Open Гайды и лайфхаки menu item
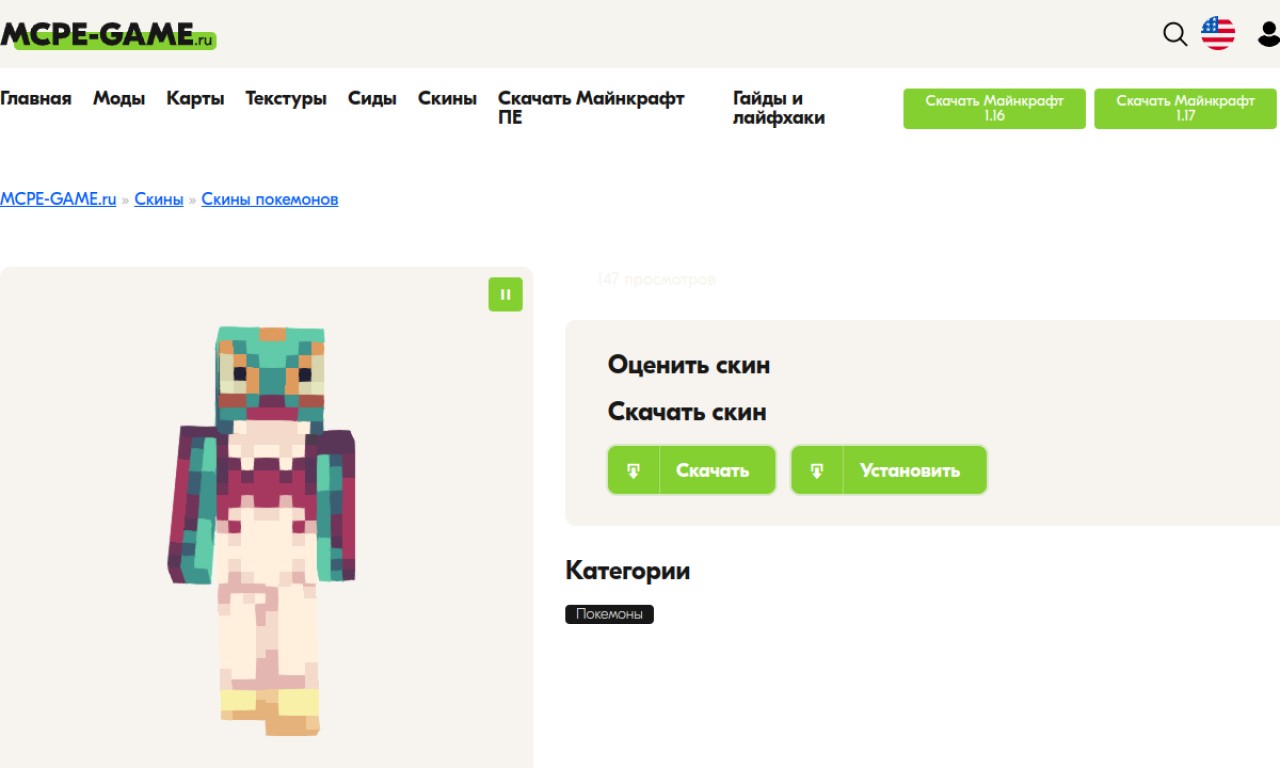Viewport: 1280px width, 768px height. click(779, 108)
